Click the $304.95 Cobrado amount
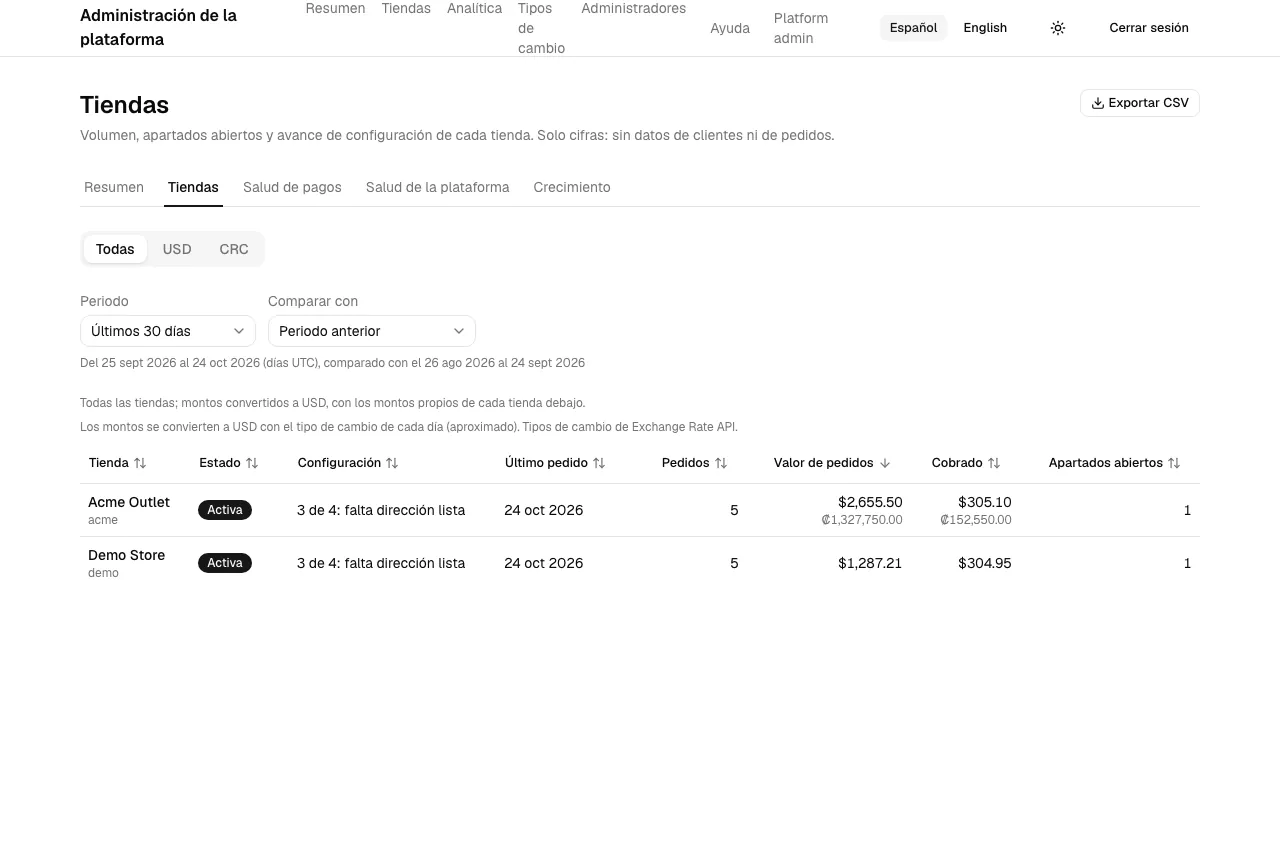The width and height of the screenshot is (1280, 860). pyautogui.click(x=985, y=563)
